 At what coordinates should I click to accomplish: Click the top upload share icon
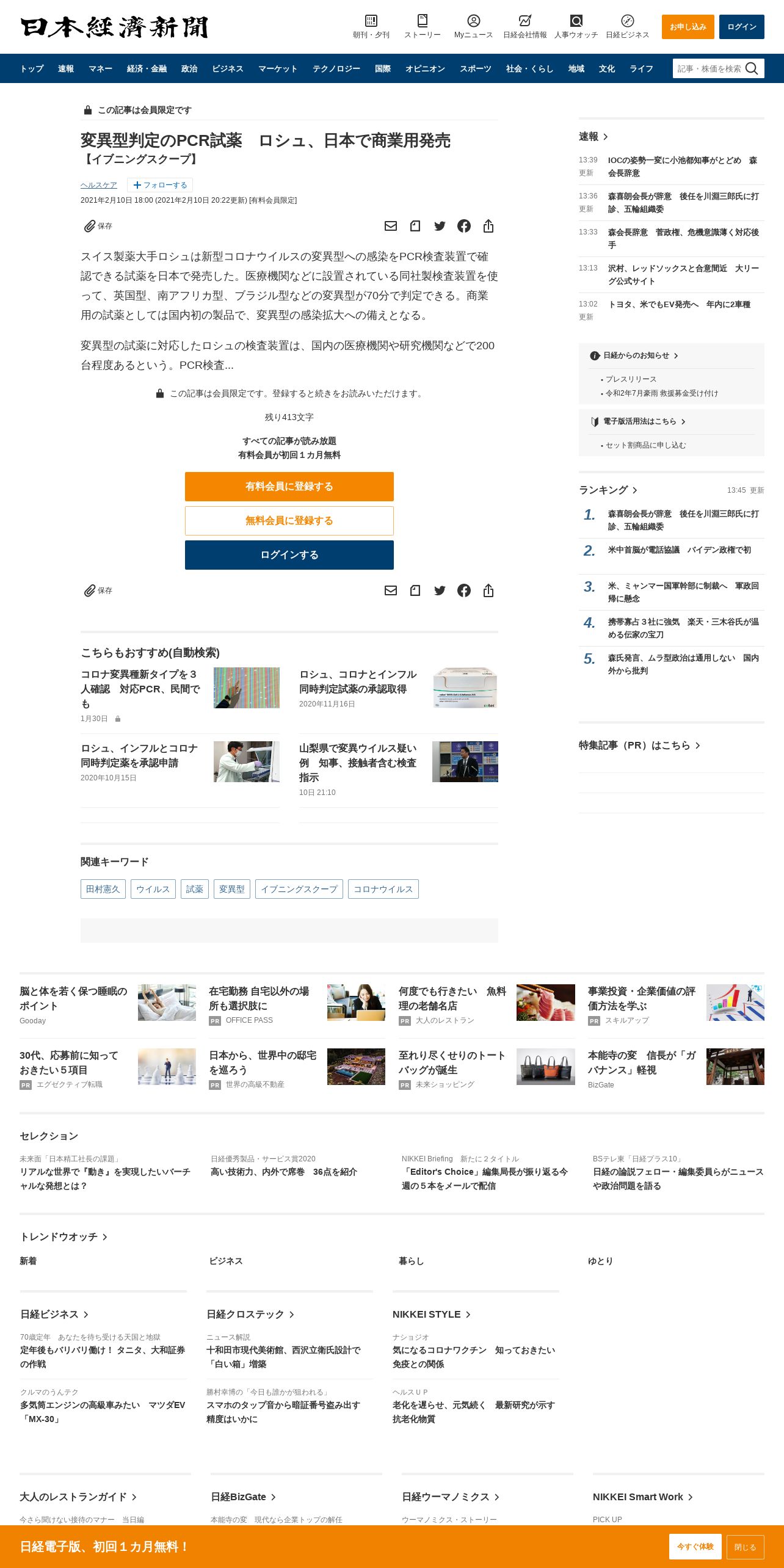(488, 226)
